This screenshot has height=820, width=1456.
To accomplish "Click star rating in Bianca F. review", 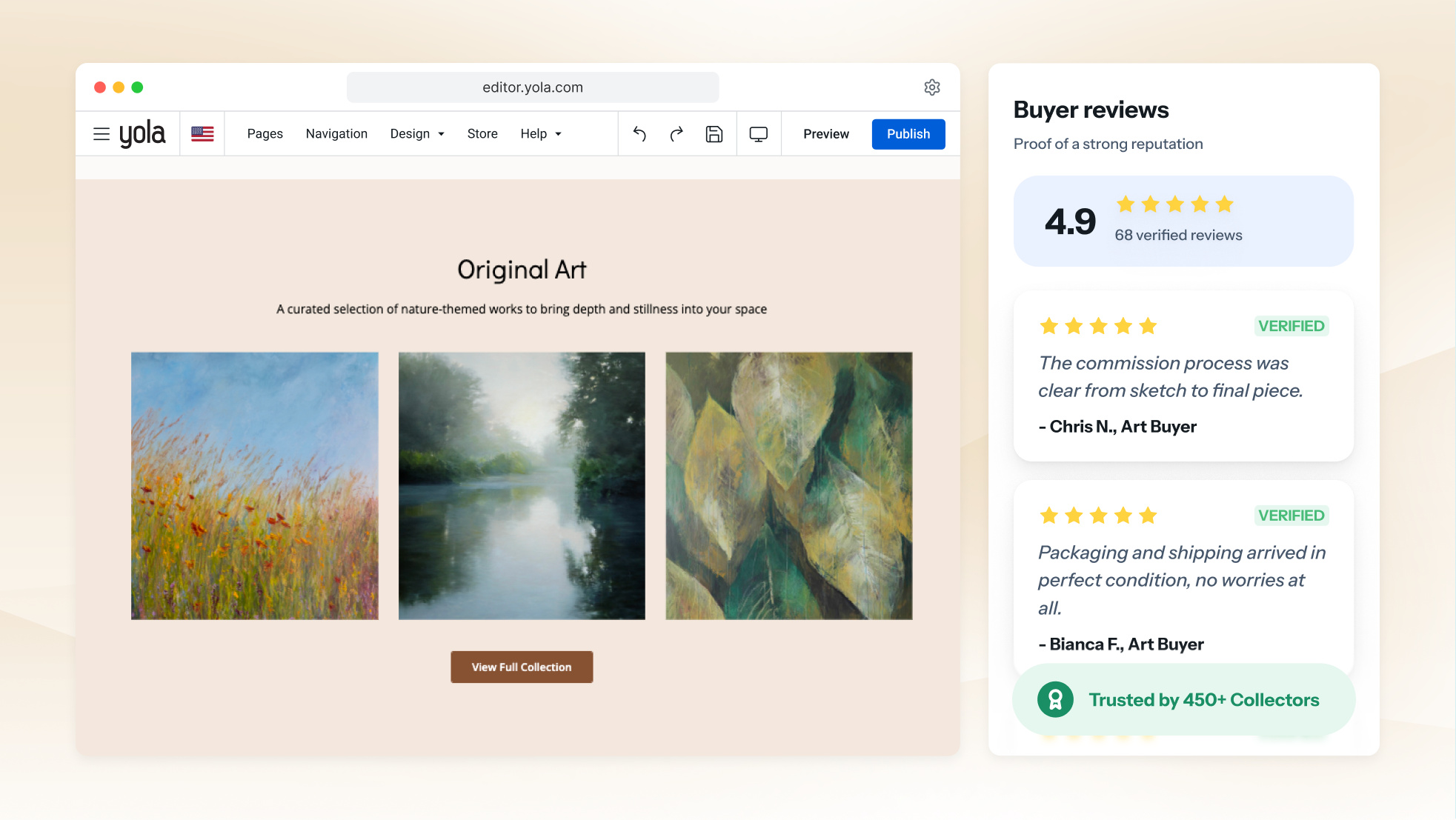I will tap(1098, 516).
